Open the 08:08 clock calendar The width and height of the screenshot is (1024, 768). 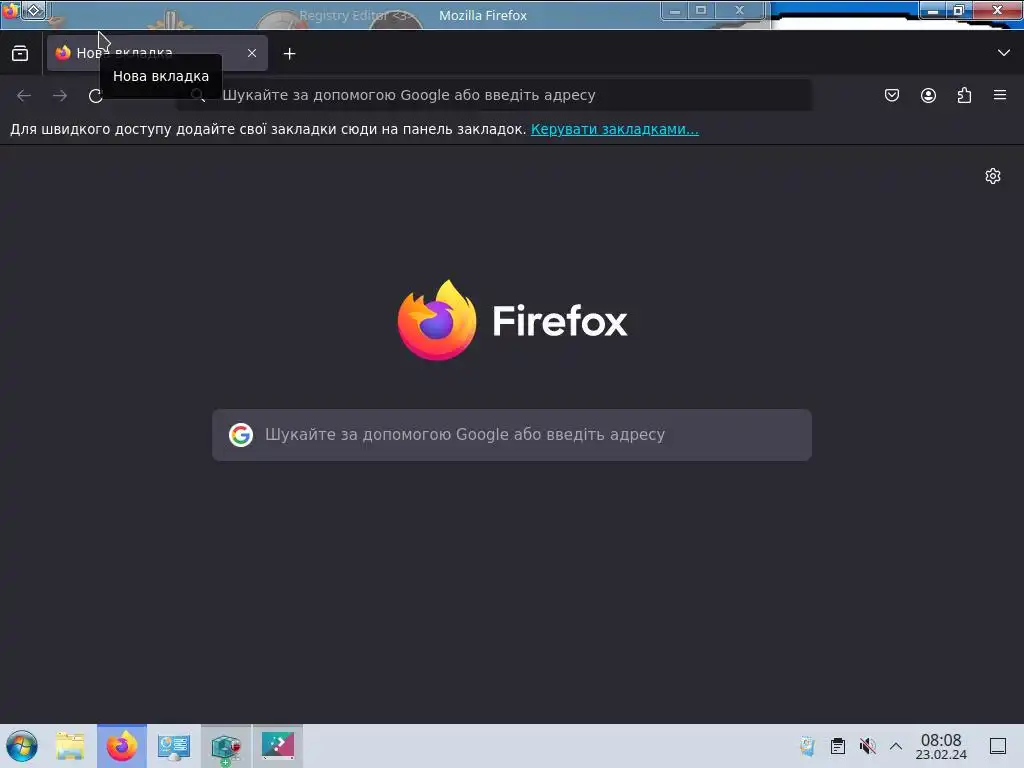pos(941,746)
